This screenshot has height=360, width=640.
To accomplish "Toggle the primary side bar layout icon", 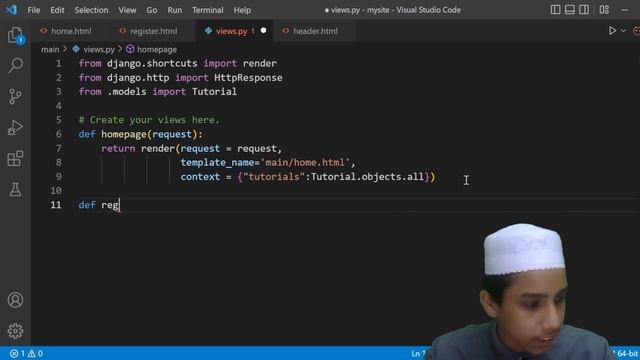I will click(555, 9).
